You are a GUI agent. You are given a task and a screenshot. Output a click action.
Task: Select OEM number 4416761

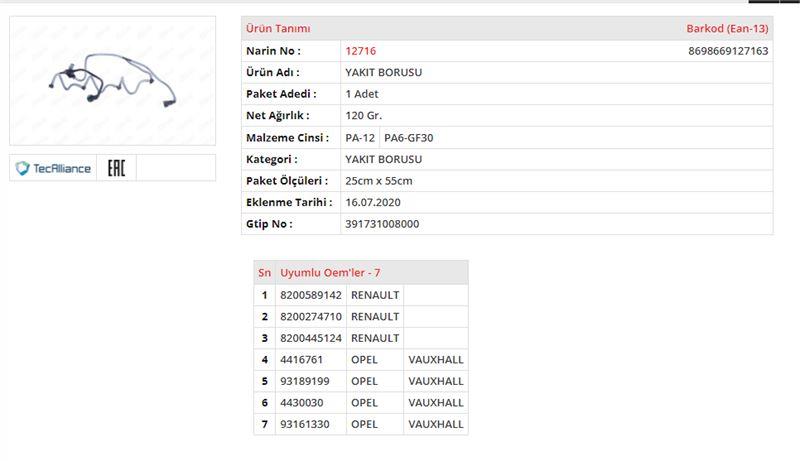point(302,360)
